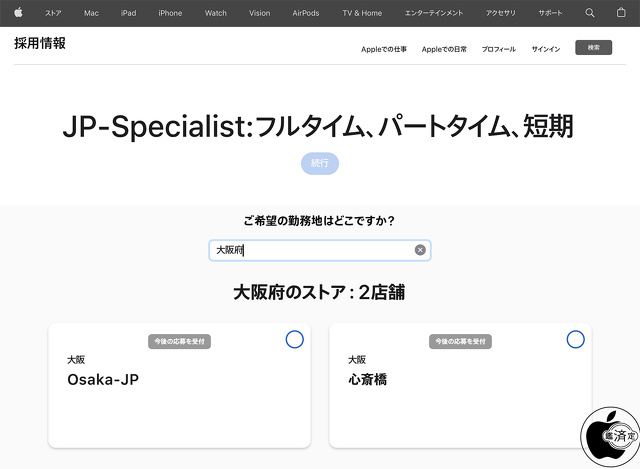
Task: Open the iPhone menu item
Action: 170,13
